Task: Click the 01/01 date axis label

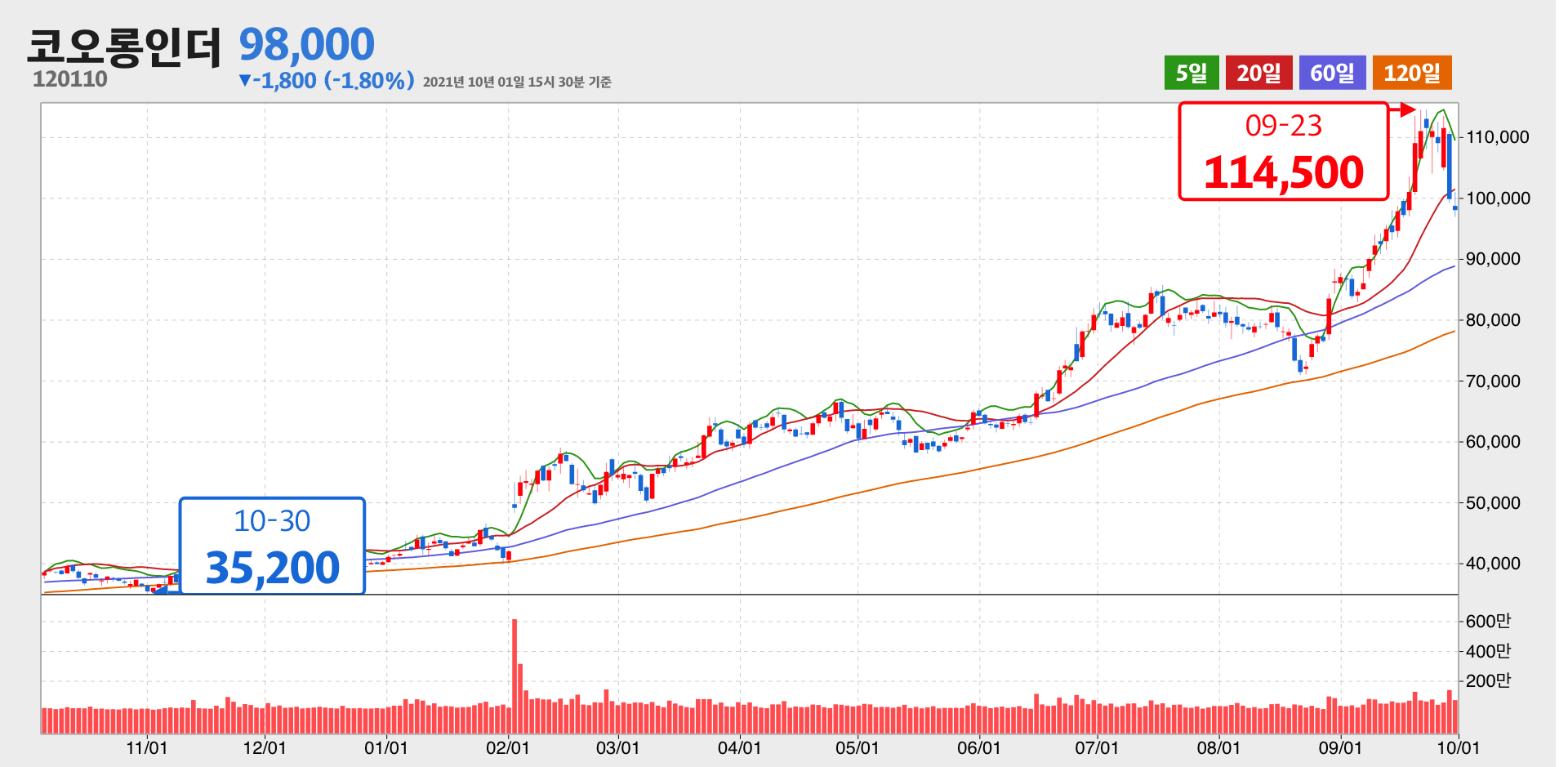Action: 386,748
